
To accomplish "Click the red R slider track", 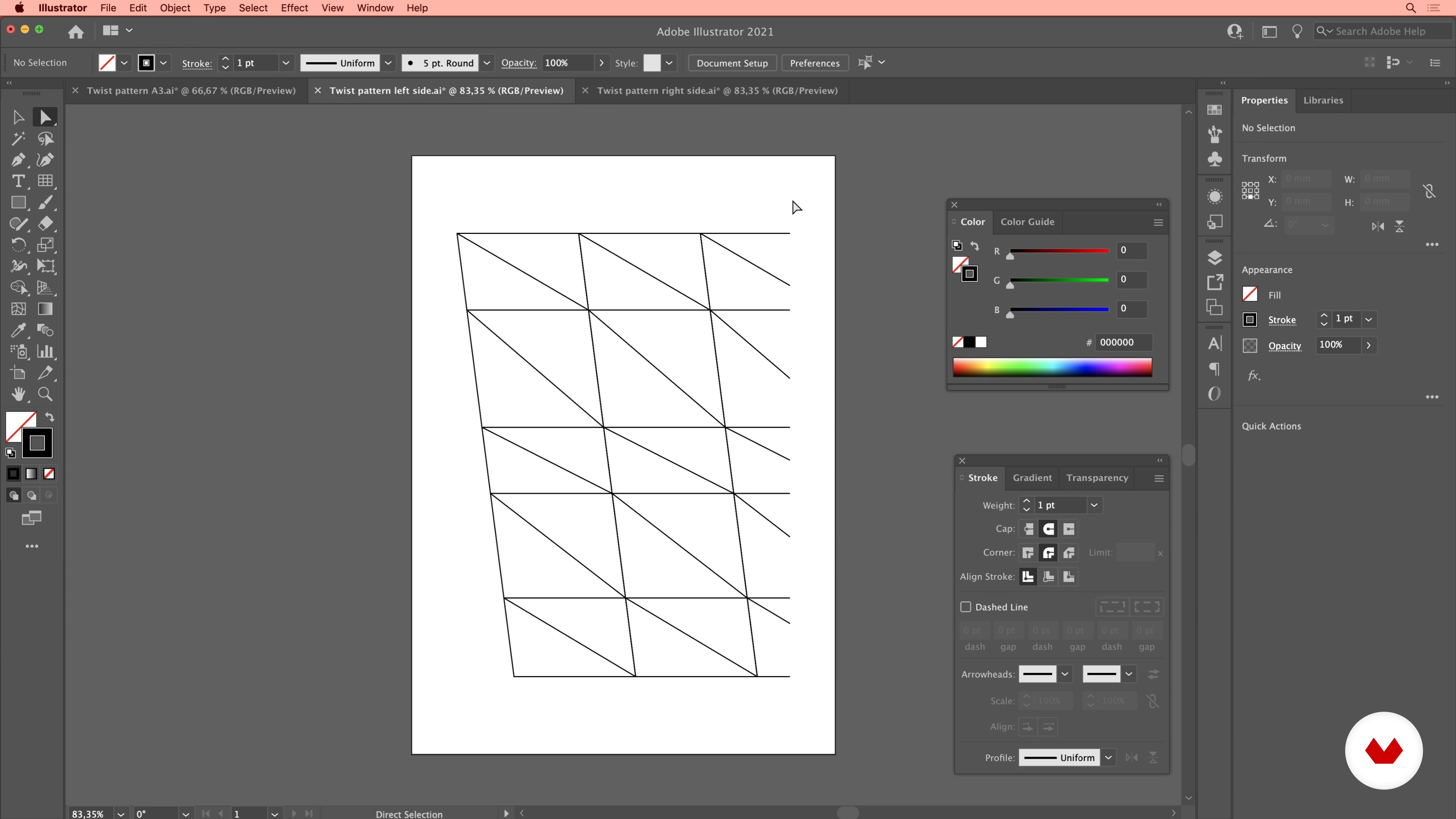I will point(1059,250).
